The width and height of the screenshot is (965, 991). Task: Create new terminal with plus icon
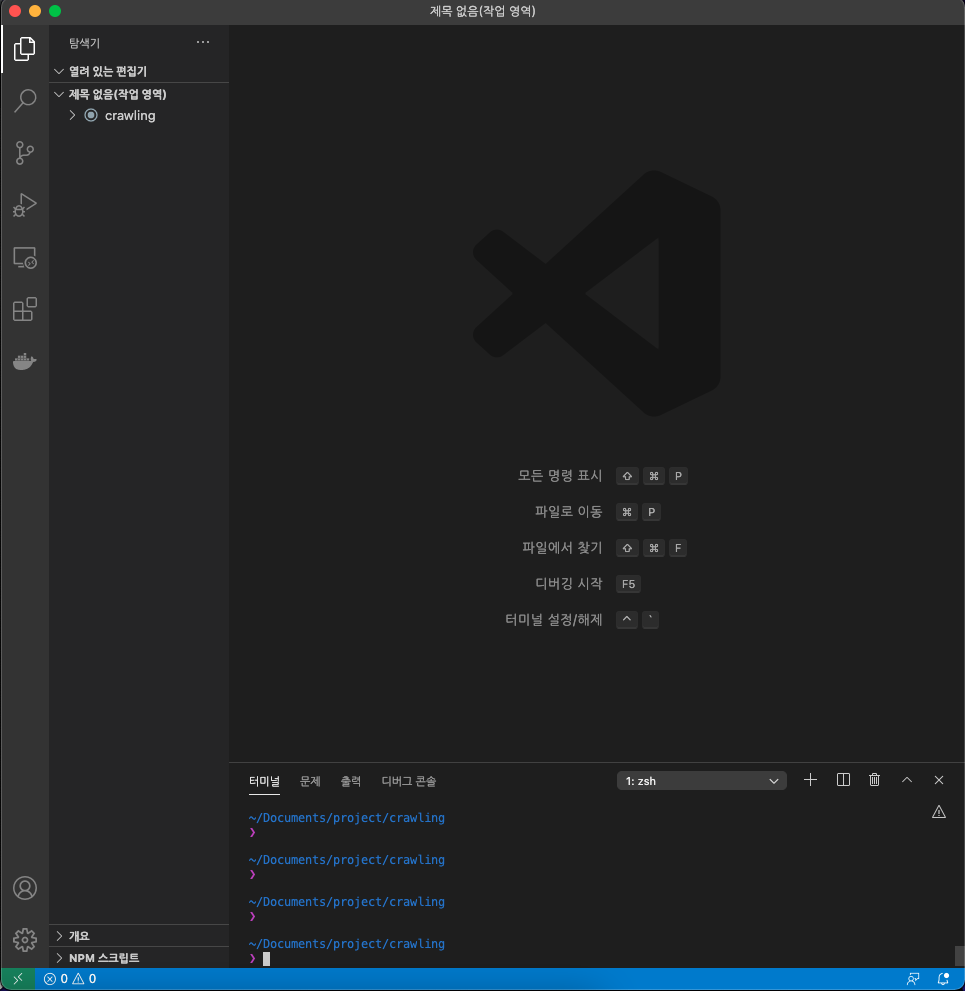[810, 780]
